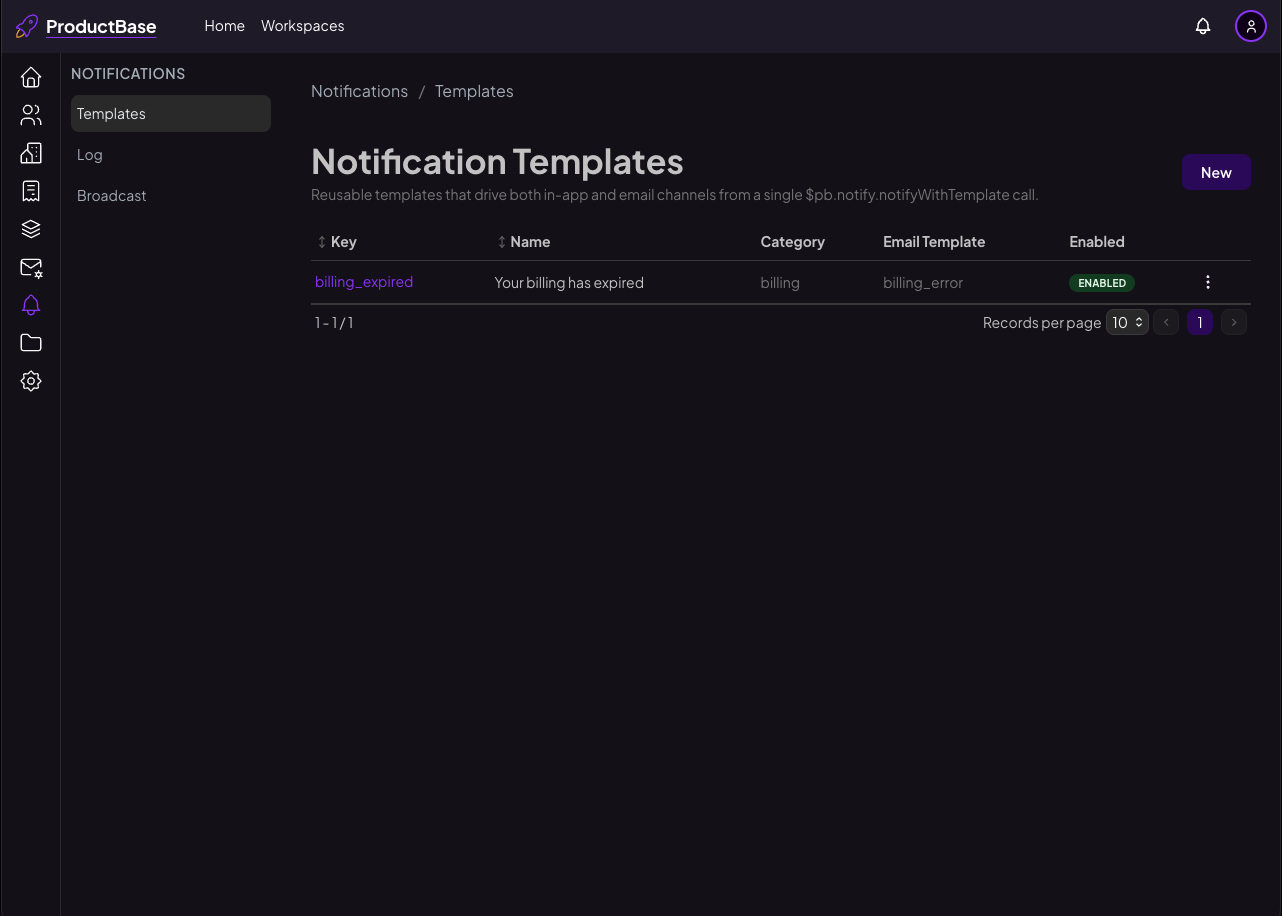
Task: Create a New notification template
Action: (1216, 172)
